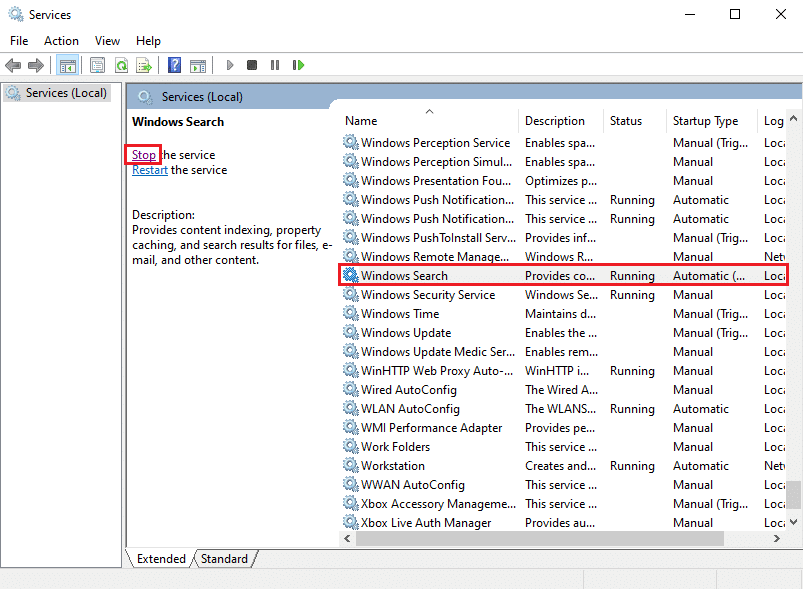The height and width of the screenshot is (589, 803).
Task: Click the horizontal scrollbar right arrow
Action: (777, 538)
